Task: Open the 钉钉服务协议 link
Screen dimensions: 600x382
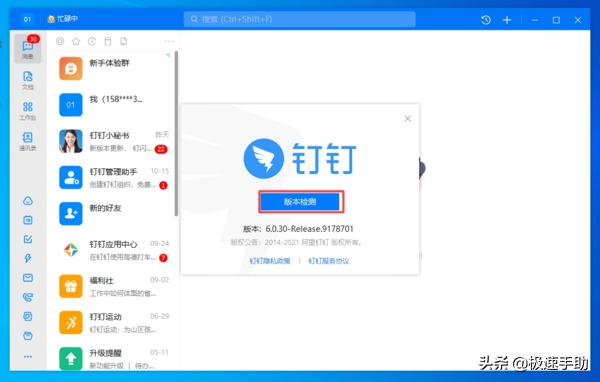Action: coord(329,261)
